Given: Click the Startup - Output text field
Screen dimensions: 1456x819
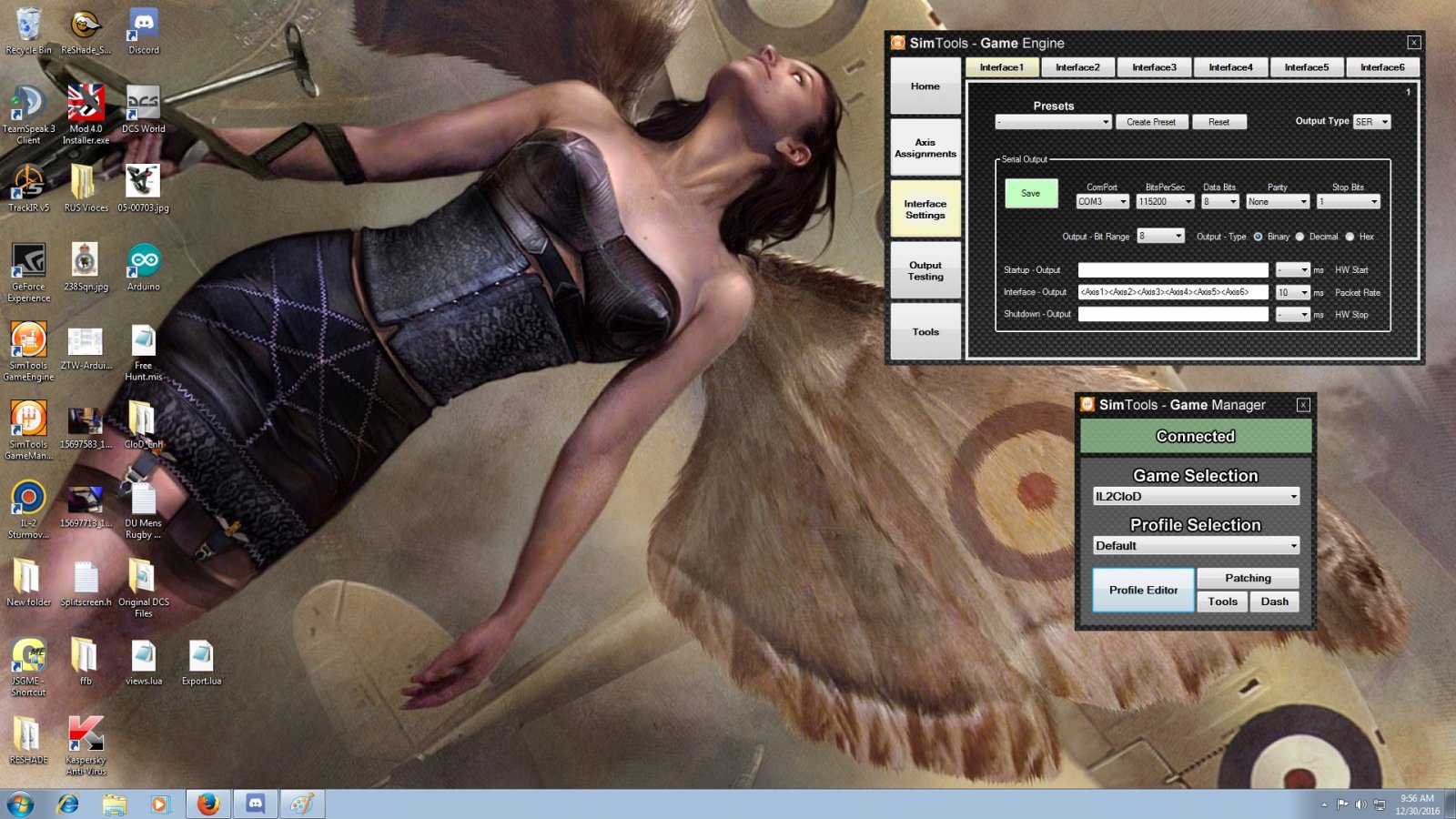Looking at the screenshot, I should click(x=1173, y=270).
